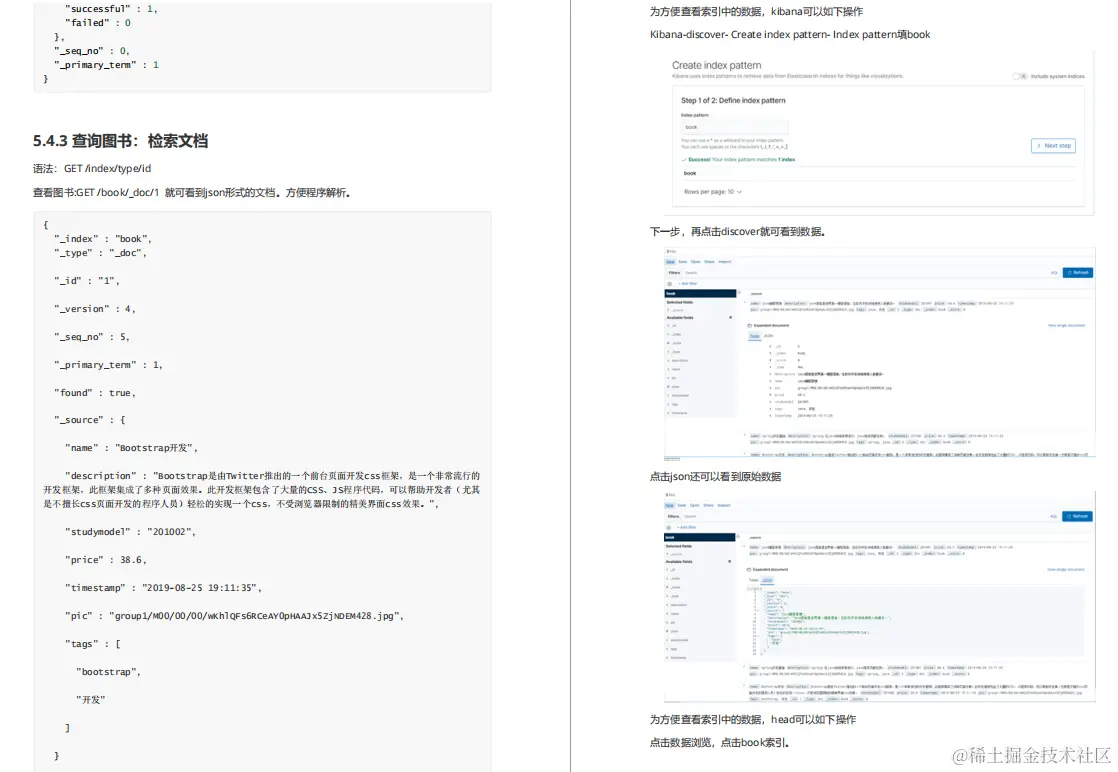Viewport: 1118px width, 772px height.
Task: Click the syntax line GET /index/type/id
Action: [x=108, y=168]
